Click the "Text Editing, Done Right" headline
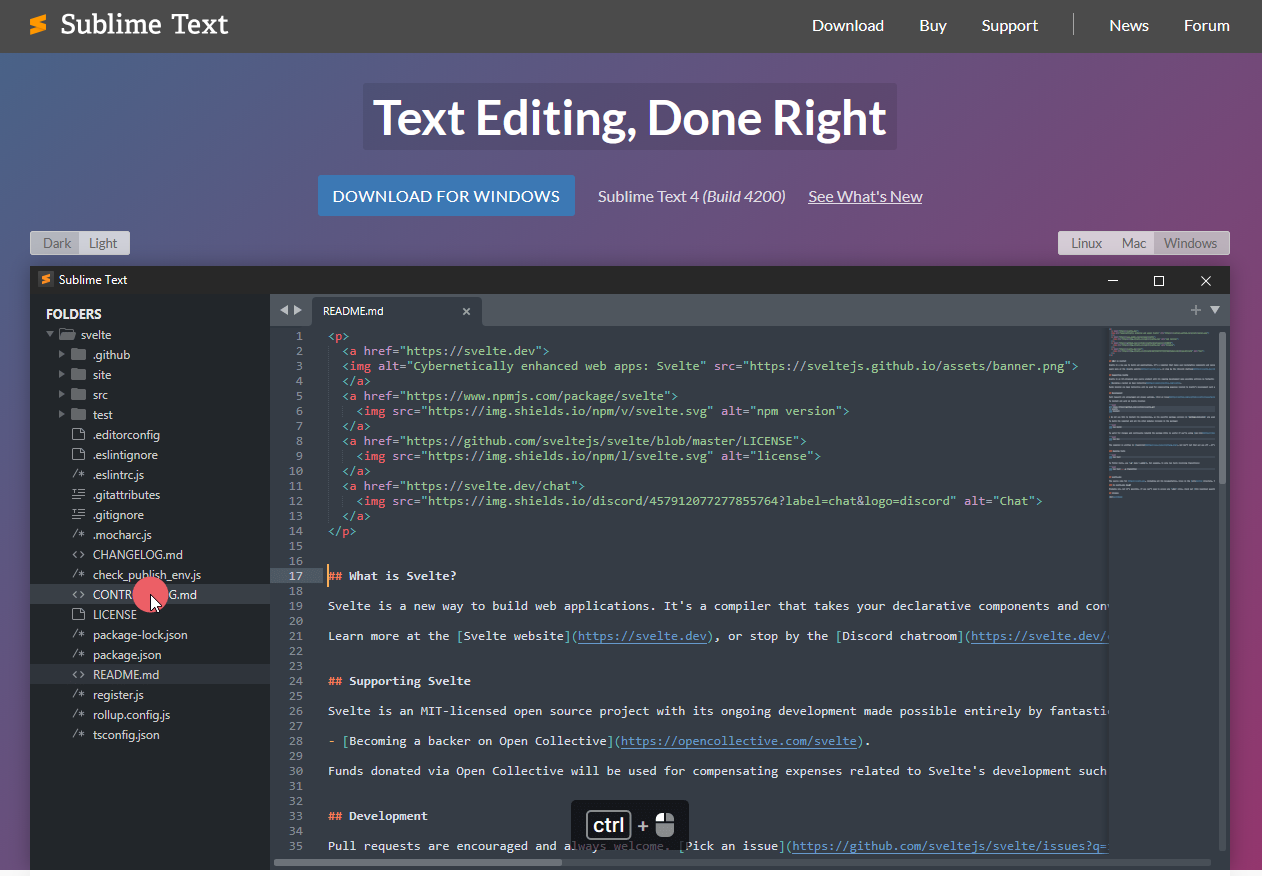 630,117
